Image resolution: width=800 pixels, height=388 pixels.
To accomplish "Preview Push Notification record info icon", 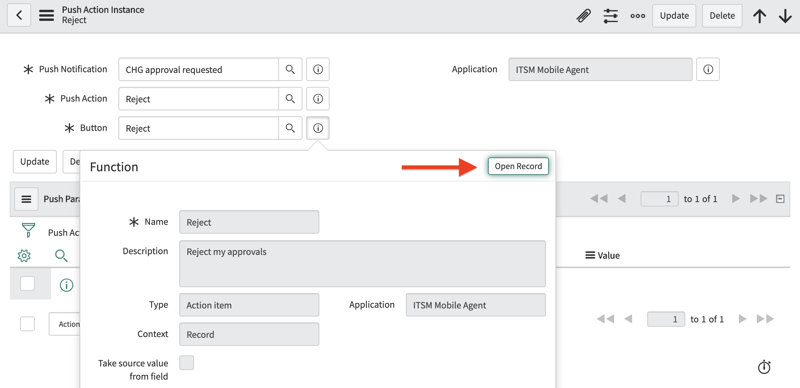I will tap(318, 69).
